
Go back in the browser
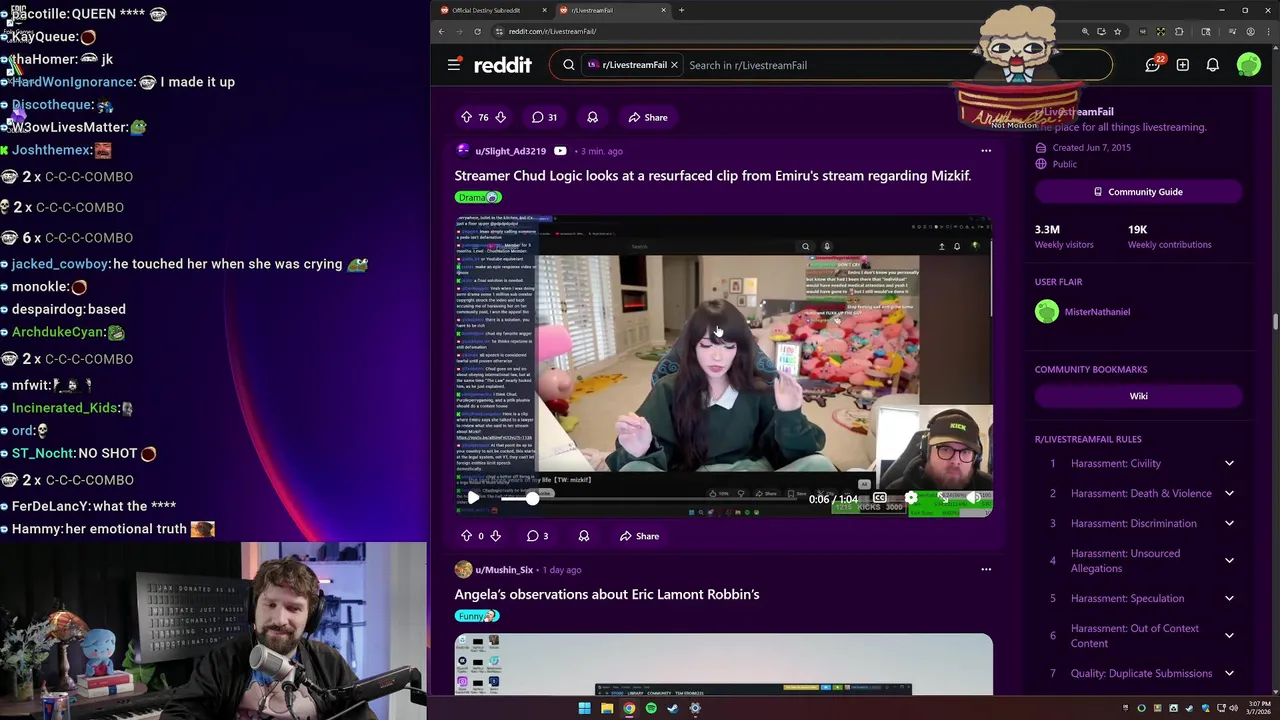(441, 32)
